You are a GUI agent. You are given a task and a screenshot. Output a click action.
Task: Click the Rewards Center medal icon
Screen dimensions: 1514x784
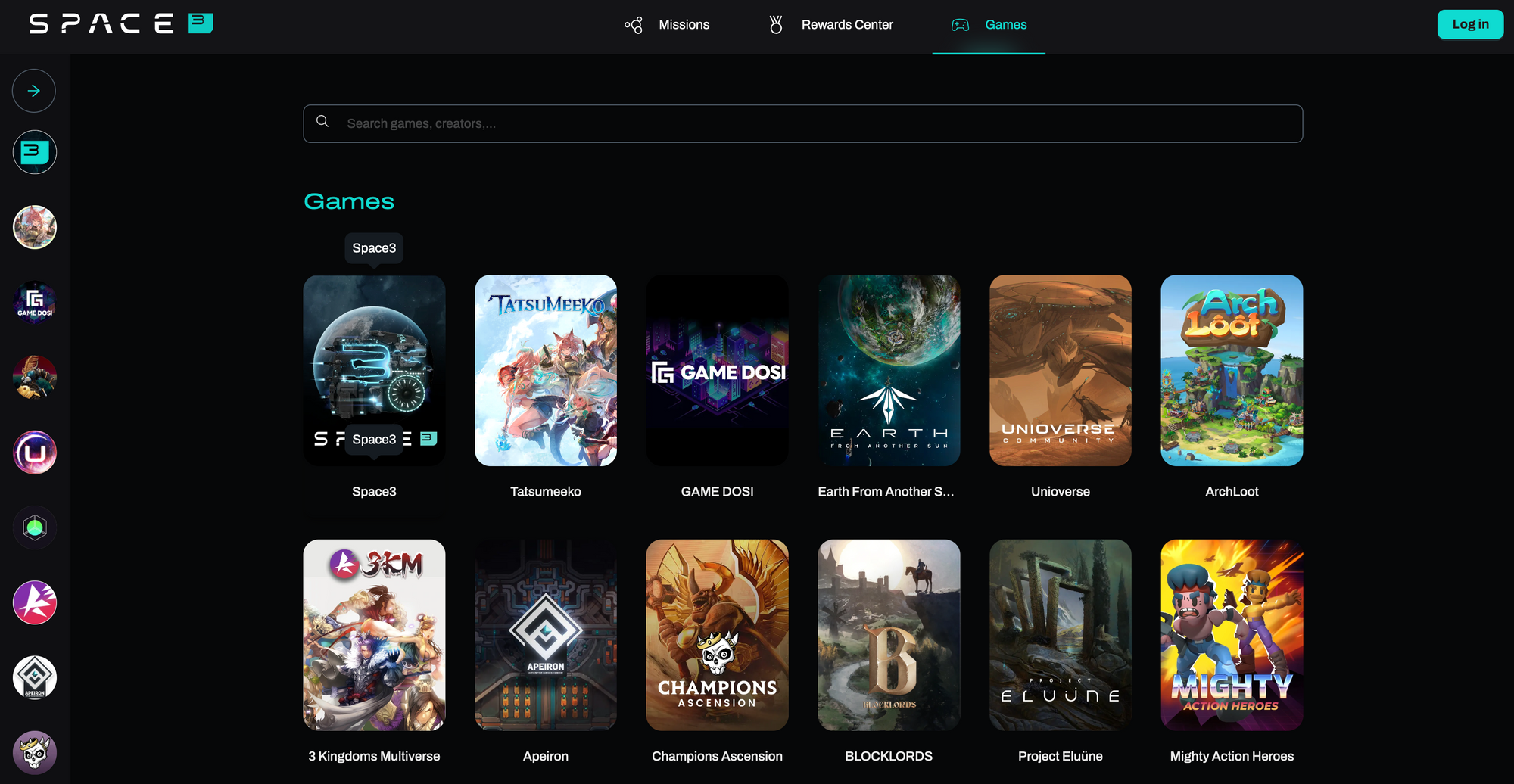(x=776, y=25)
